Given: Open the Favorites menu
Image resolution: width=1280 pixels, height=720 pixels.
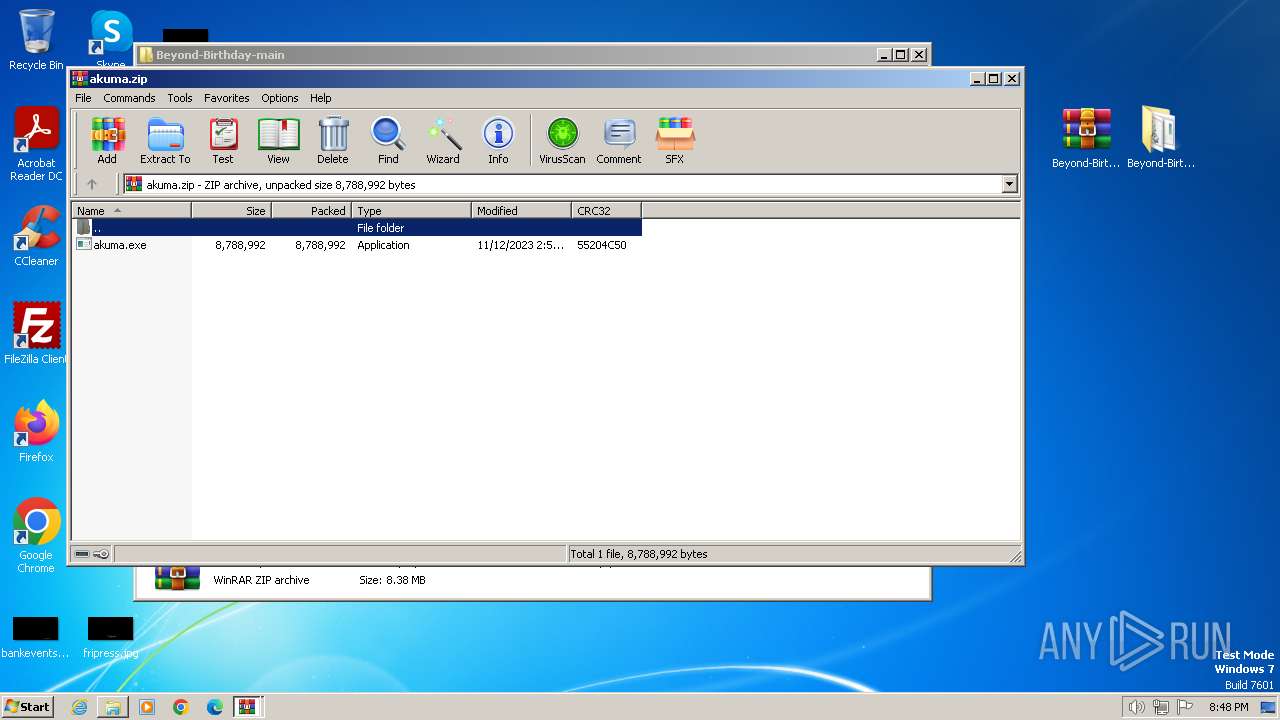Looking at the screenshot, I should click(227, 98).
